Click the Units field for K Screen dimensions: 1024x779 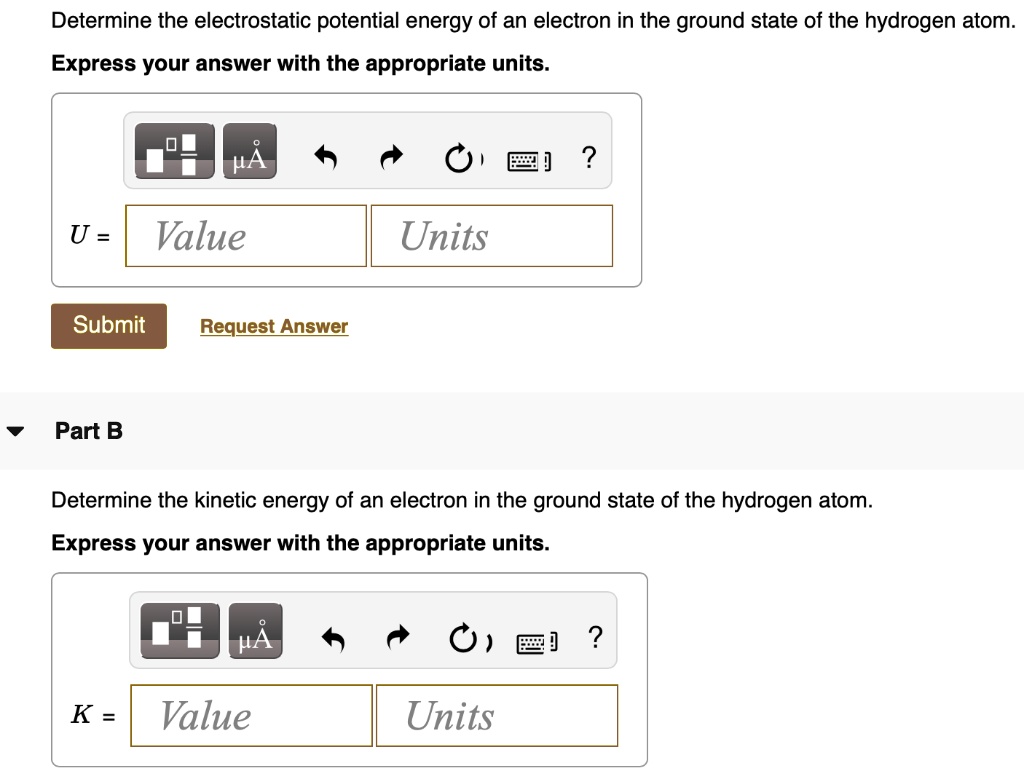(x=497, y=716)
